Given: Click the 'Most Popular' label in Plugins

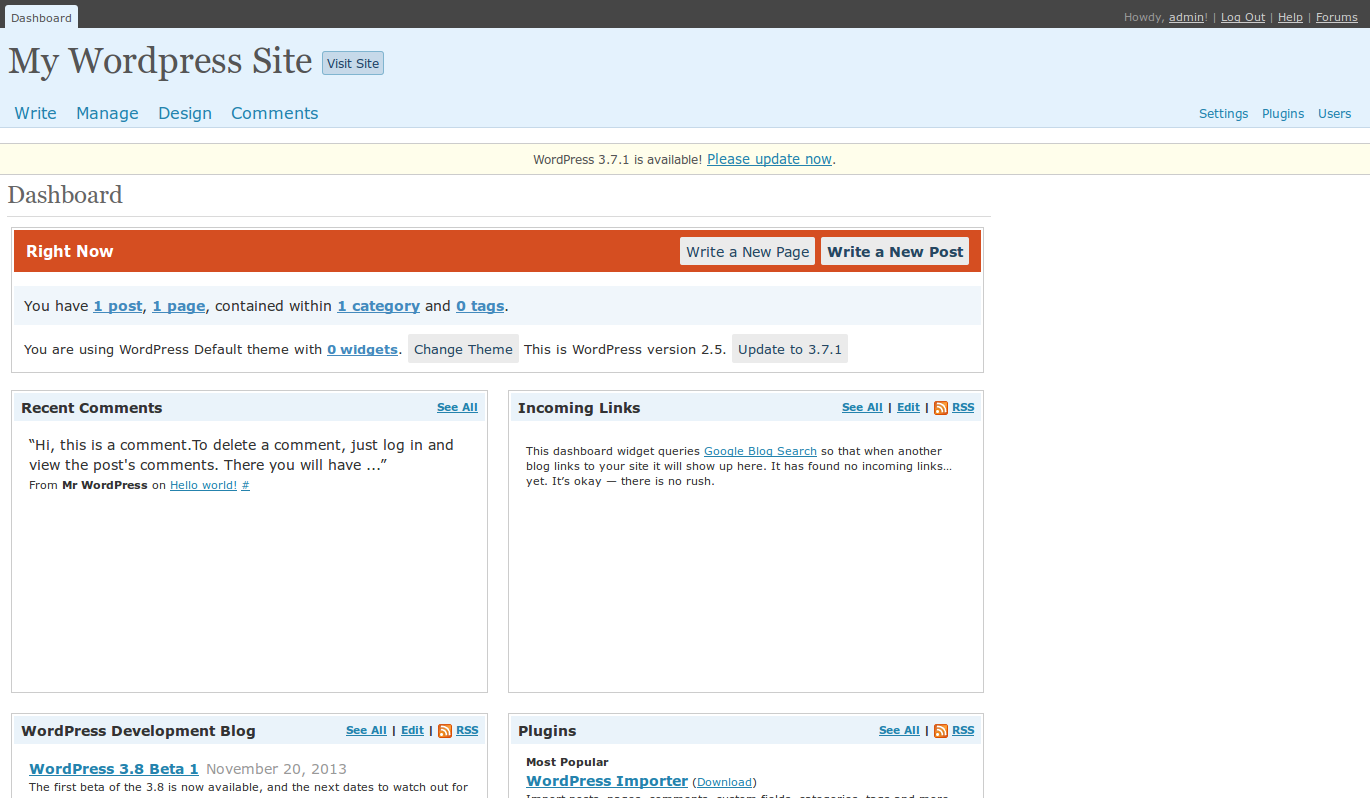Looking at the screenshot, I should click(x=567, y=762).
